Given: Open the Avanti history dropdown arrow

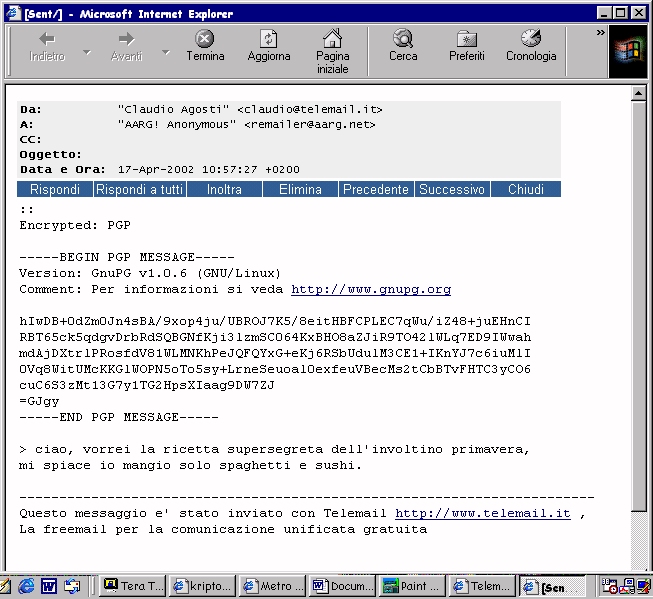Looking at the screenshot, I should [x=166, y=52].
